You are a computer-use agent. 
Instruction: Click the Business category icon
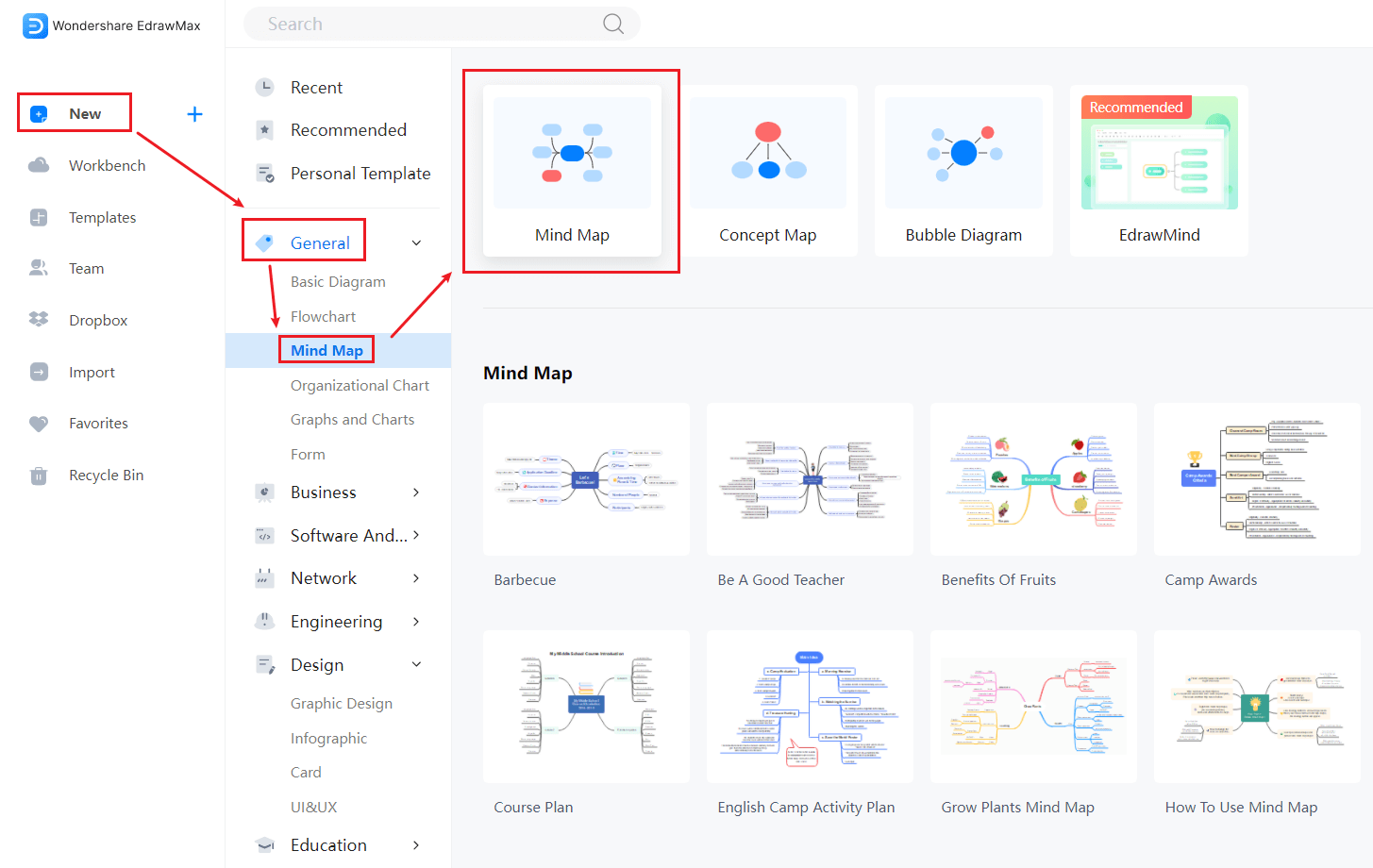coord(265,492)
